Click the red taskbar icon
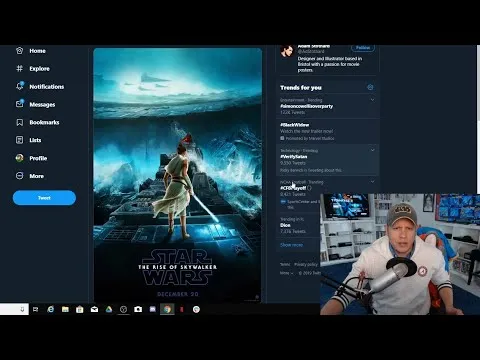 182,309
